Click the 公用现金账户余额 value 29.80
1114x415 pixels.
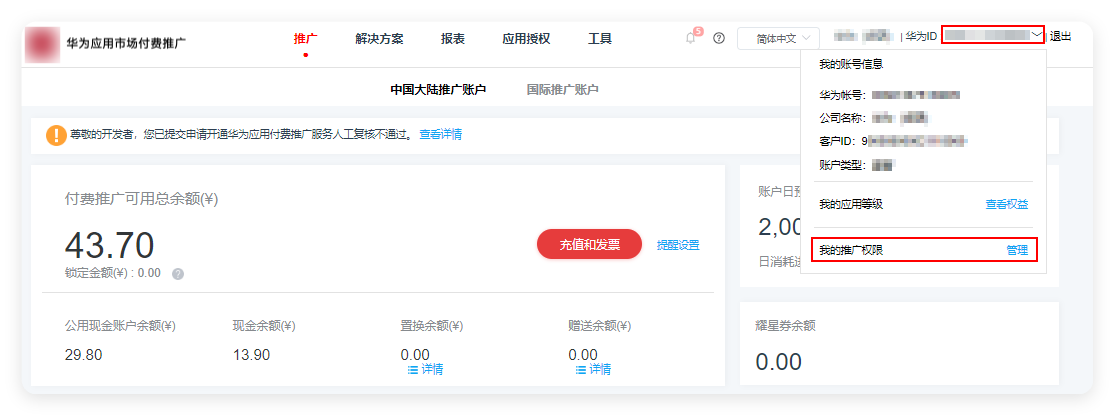[83, 355]
